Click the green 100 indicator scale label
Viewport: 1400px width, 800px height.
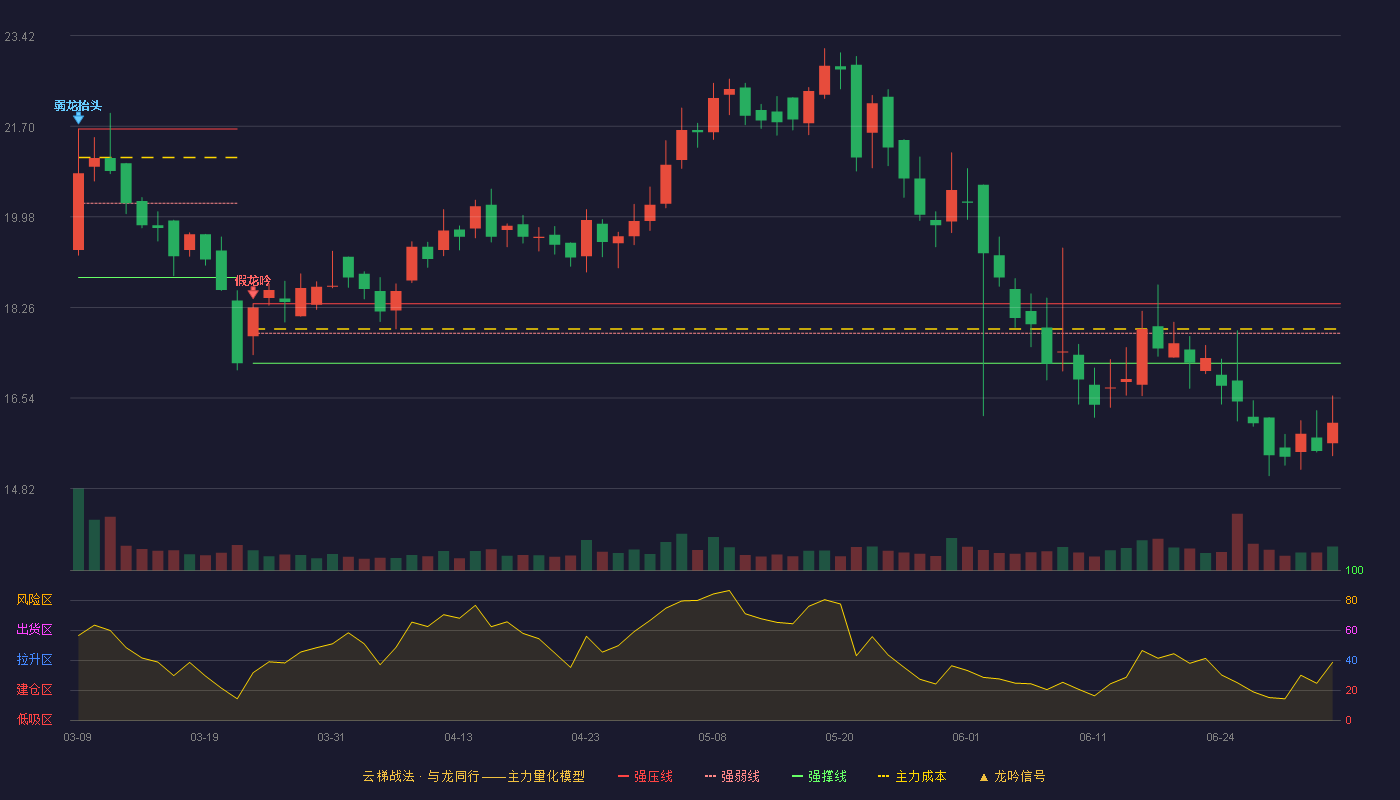click(1354, 570)
